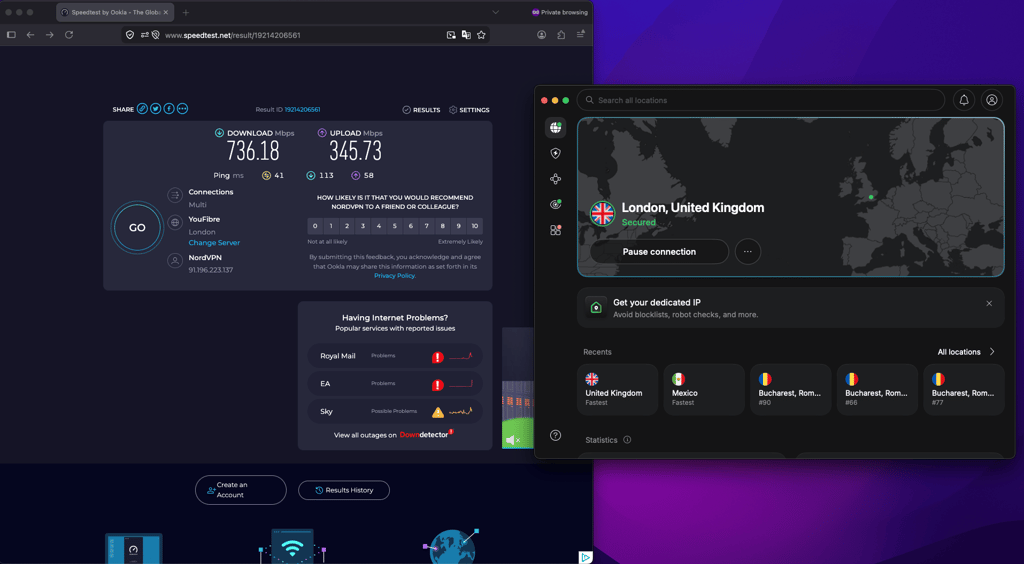The height and width of the screenshot is (564, 1024).
Task: Open the AdChoices icon at page bottom
Action: (586, 557)
